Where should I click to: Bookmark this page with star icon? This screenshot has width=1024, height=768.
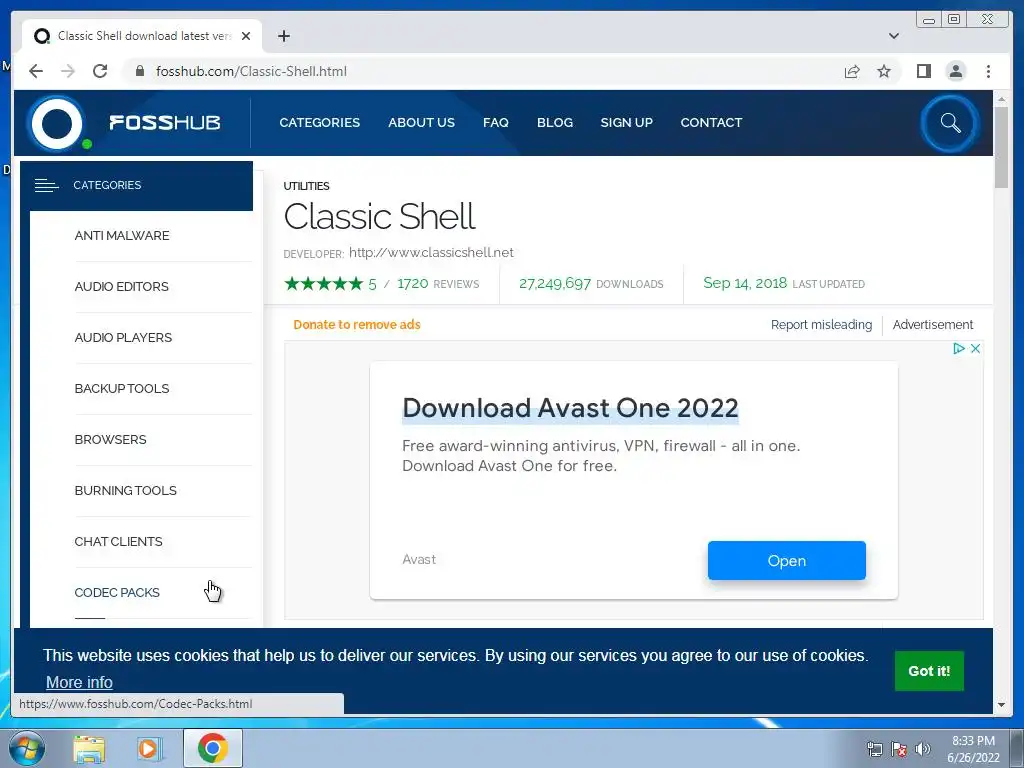click(x=884, y=71)
